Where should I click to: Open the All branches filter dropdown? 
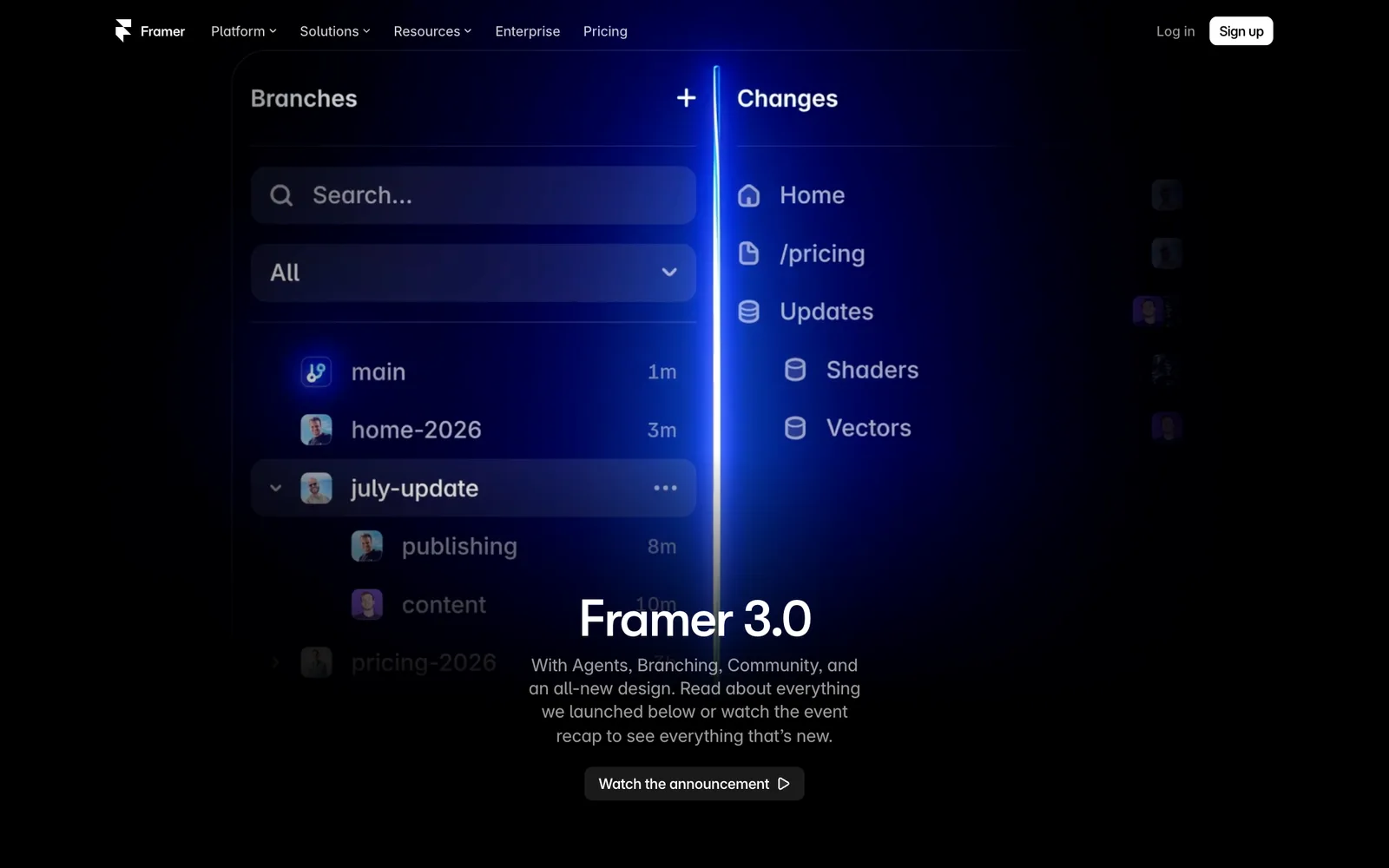tap(473, 273)
